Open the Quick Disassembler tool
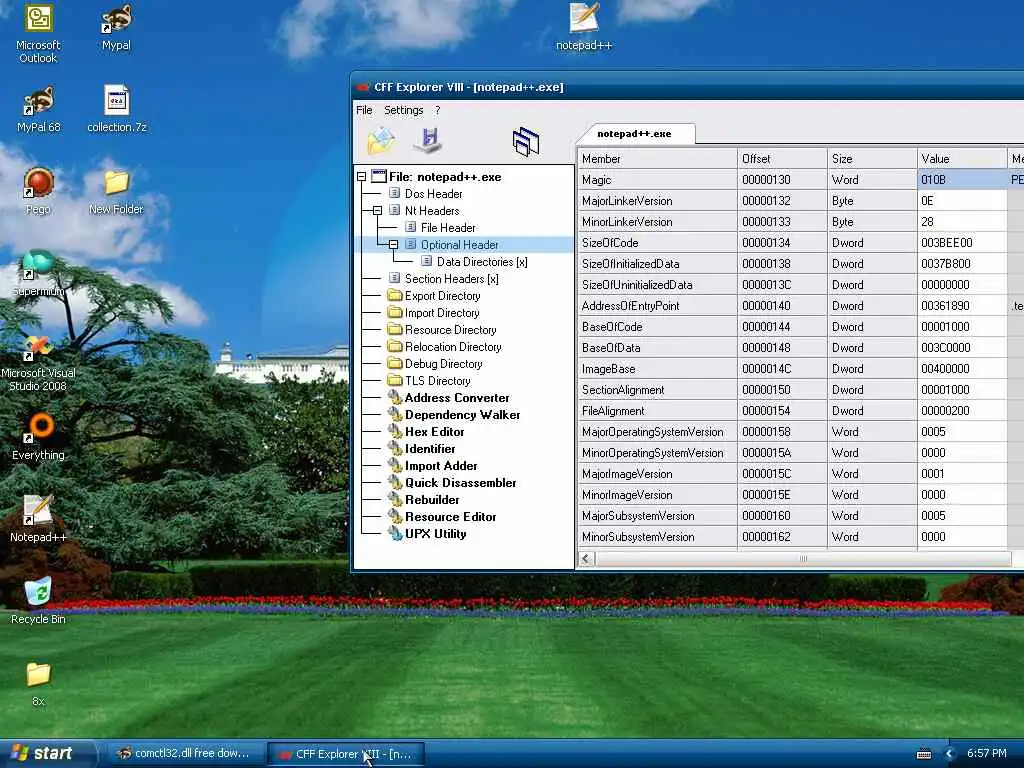Screen dimensions: 1024x768 click(x=460, y=483)
